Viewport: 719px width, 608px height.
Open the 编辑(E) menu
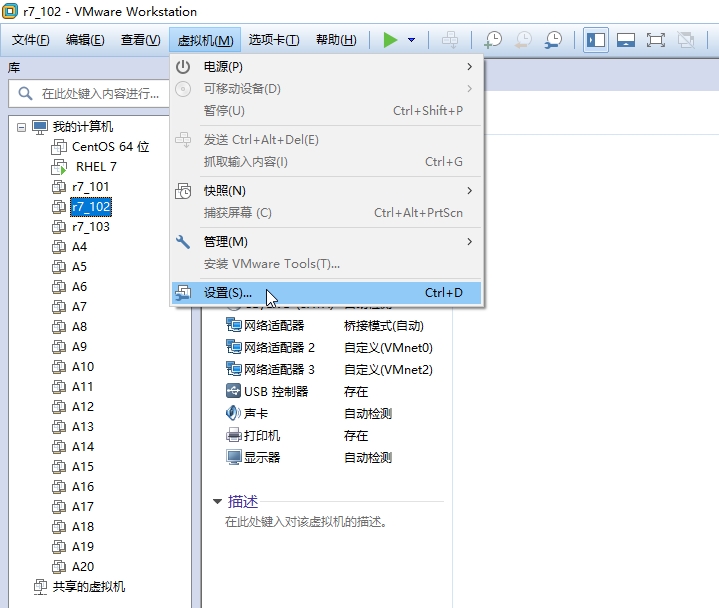tap(85, 40)
